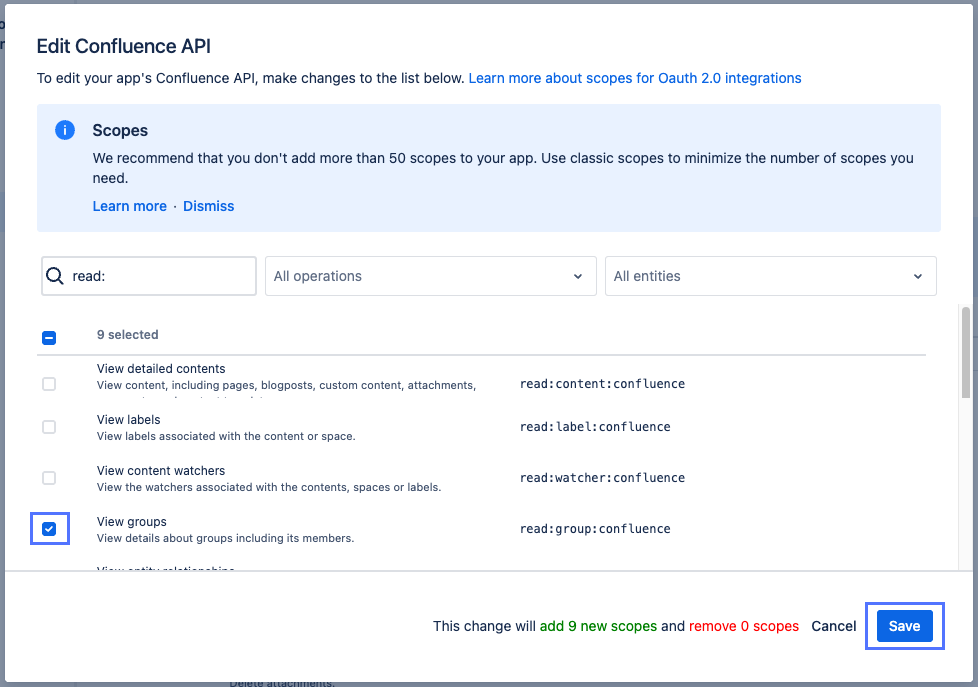Viewport: 978px width, 687px height.
Task: Toggle the select-all checkbox beside 9 selected
Action: [49, 338]
